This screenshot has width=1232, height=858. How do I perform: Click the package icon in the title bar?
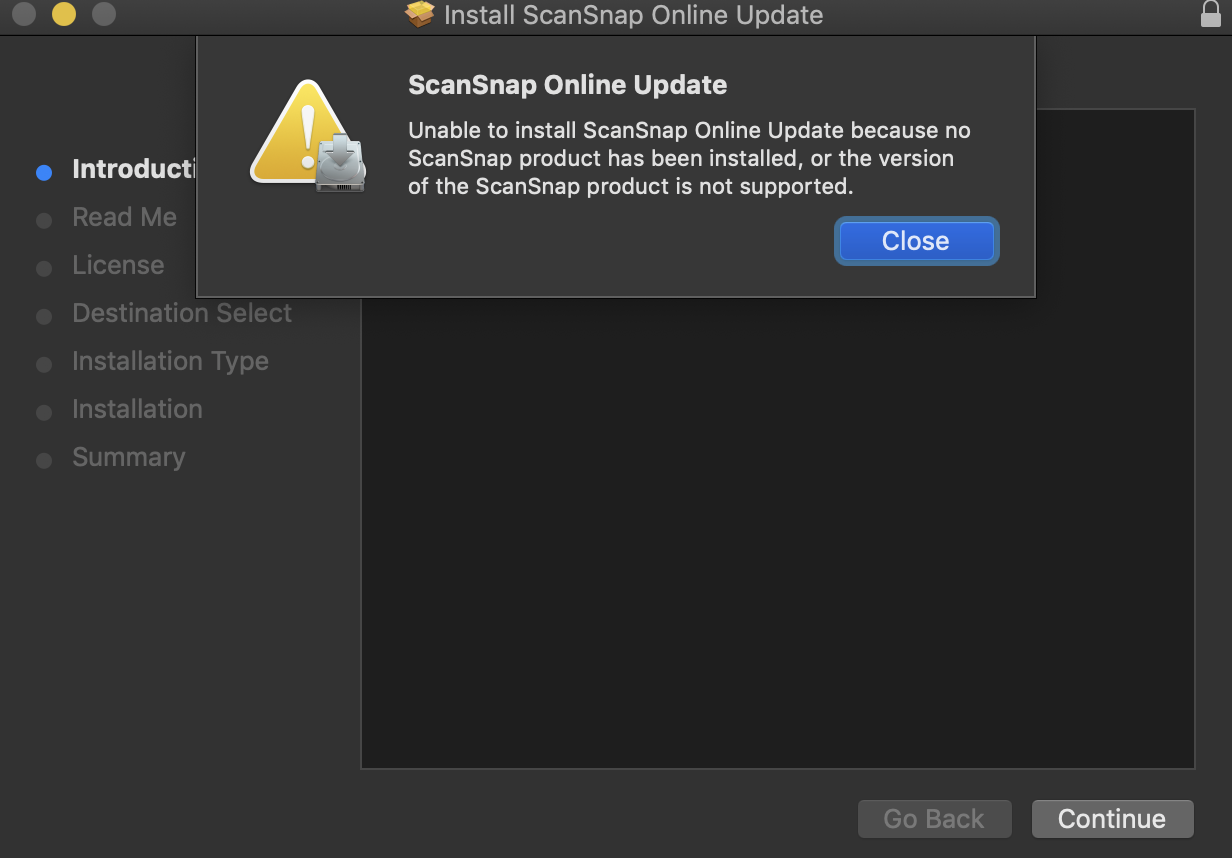[420, 15]
